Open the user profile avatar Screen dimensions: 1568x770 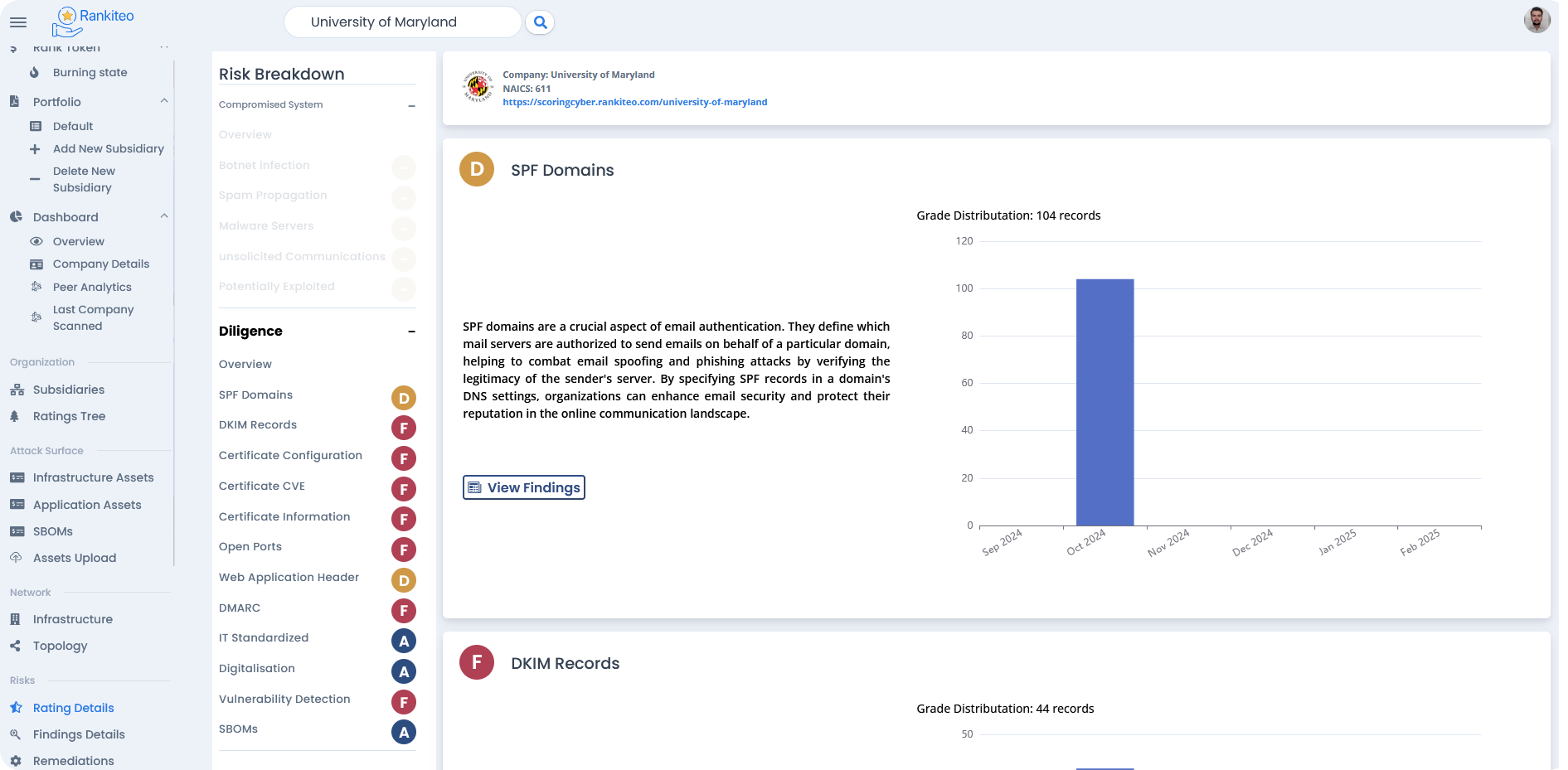[1536, 20]
